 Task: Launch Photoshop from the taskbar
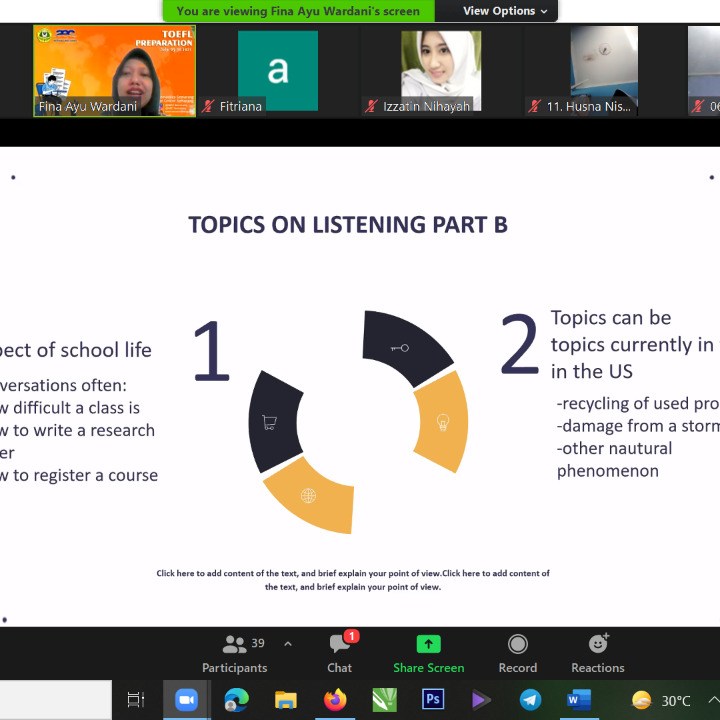433,700
